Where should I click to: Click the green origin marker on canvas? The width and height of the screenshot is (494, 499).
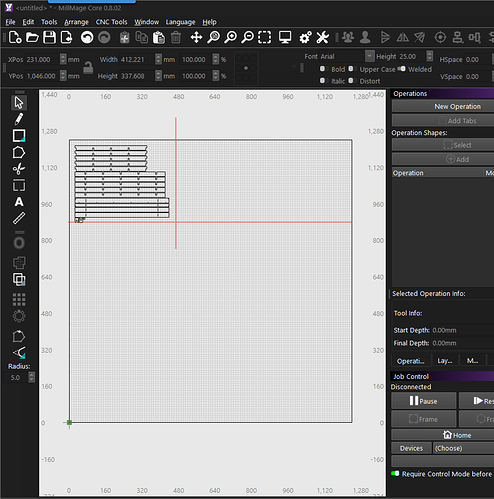(x=69, y=422)
